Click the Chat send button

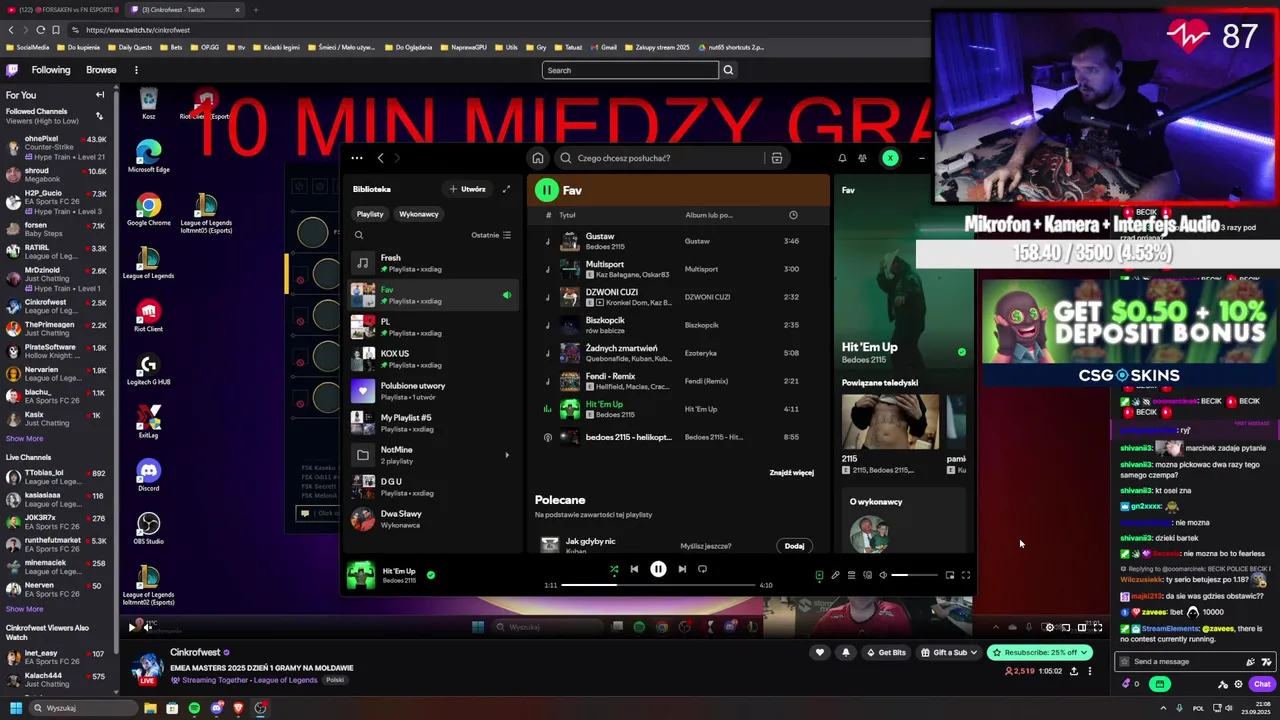pyautogui.click(x=1262, y=684)
